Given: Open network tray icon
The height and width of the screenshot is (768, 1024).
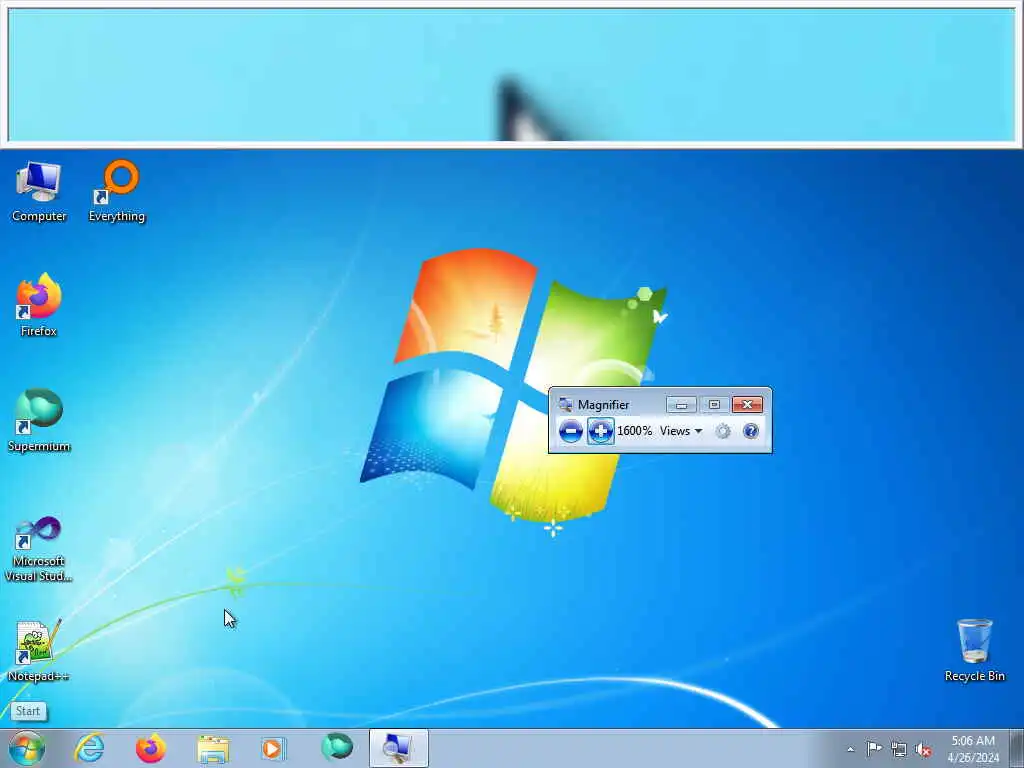Looking at the screenshot, I should 899,749.
